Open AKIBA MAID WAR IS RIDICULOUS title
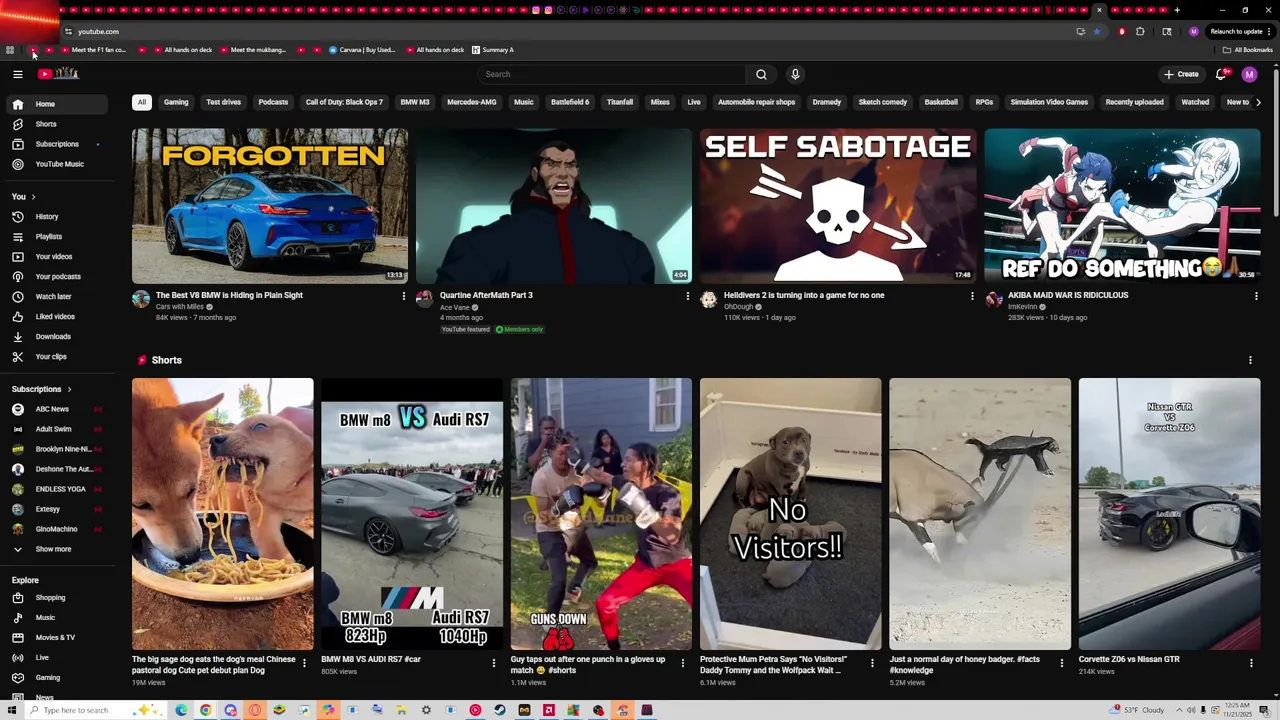 pos(1068,295)
